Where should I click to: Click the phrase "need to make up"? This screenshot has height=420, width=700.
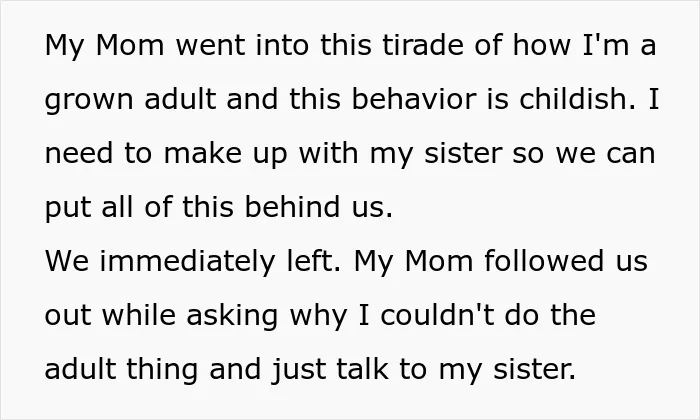pos(167,154)
